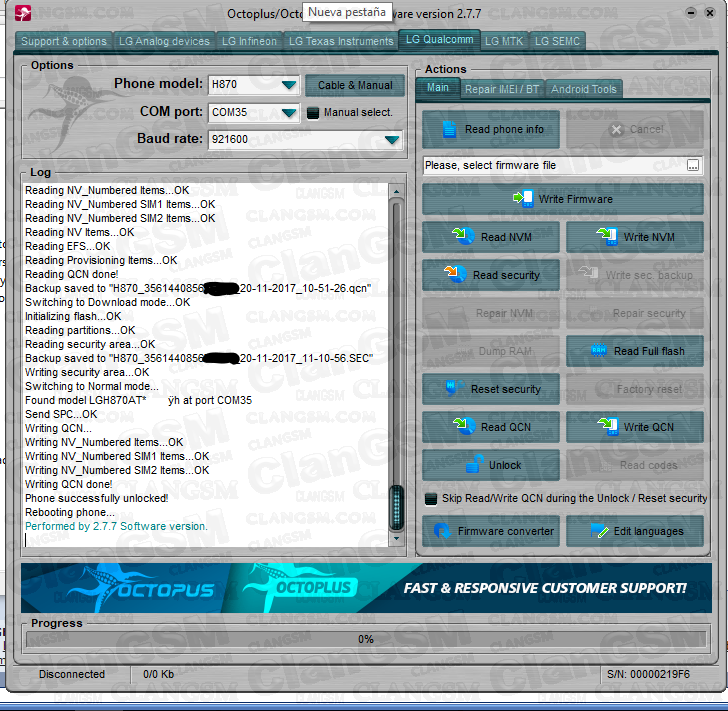The height and width of the screenshot is (711, 728).
Task: Click the Read QCN arrow icon
Action: pos(463,426)
